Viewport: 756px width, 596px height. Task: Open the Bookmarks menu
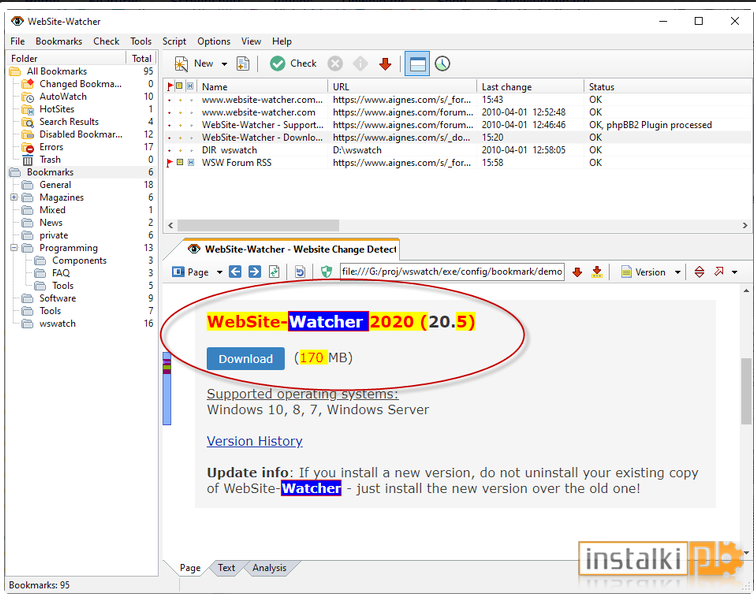[59, 41]
